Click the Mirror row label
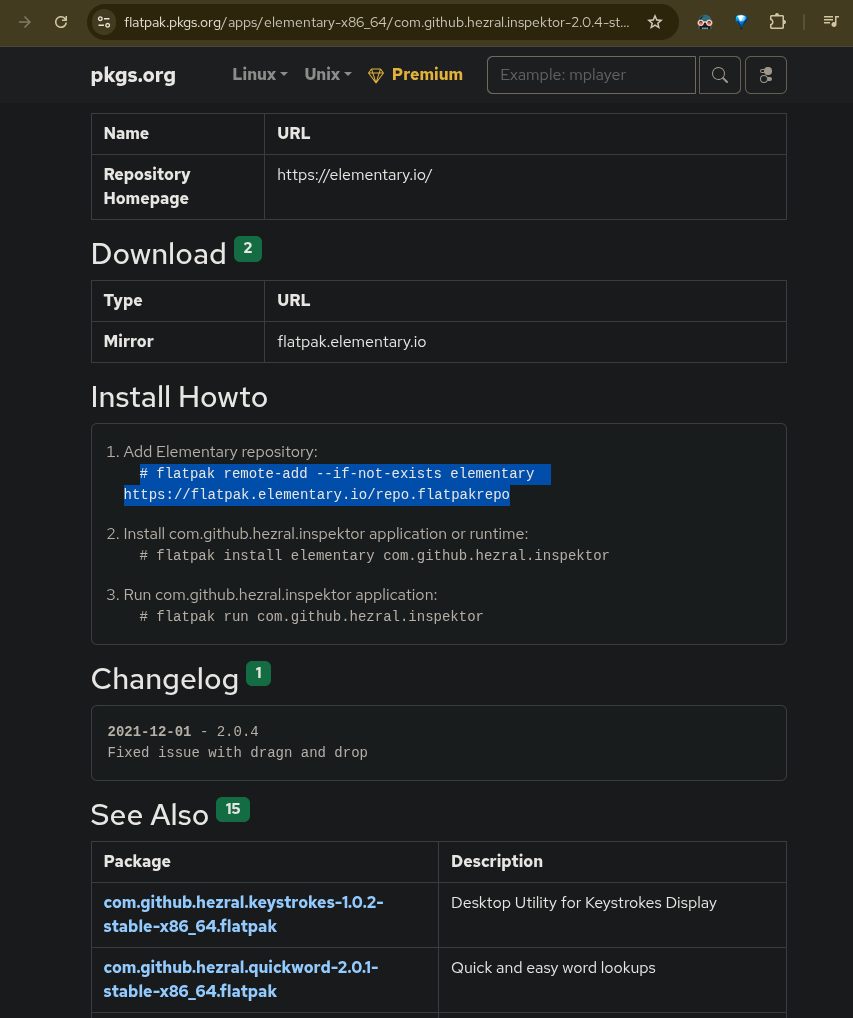The height and width of the screenshot is (1018, 853). coord(129,341)
